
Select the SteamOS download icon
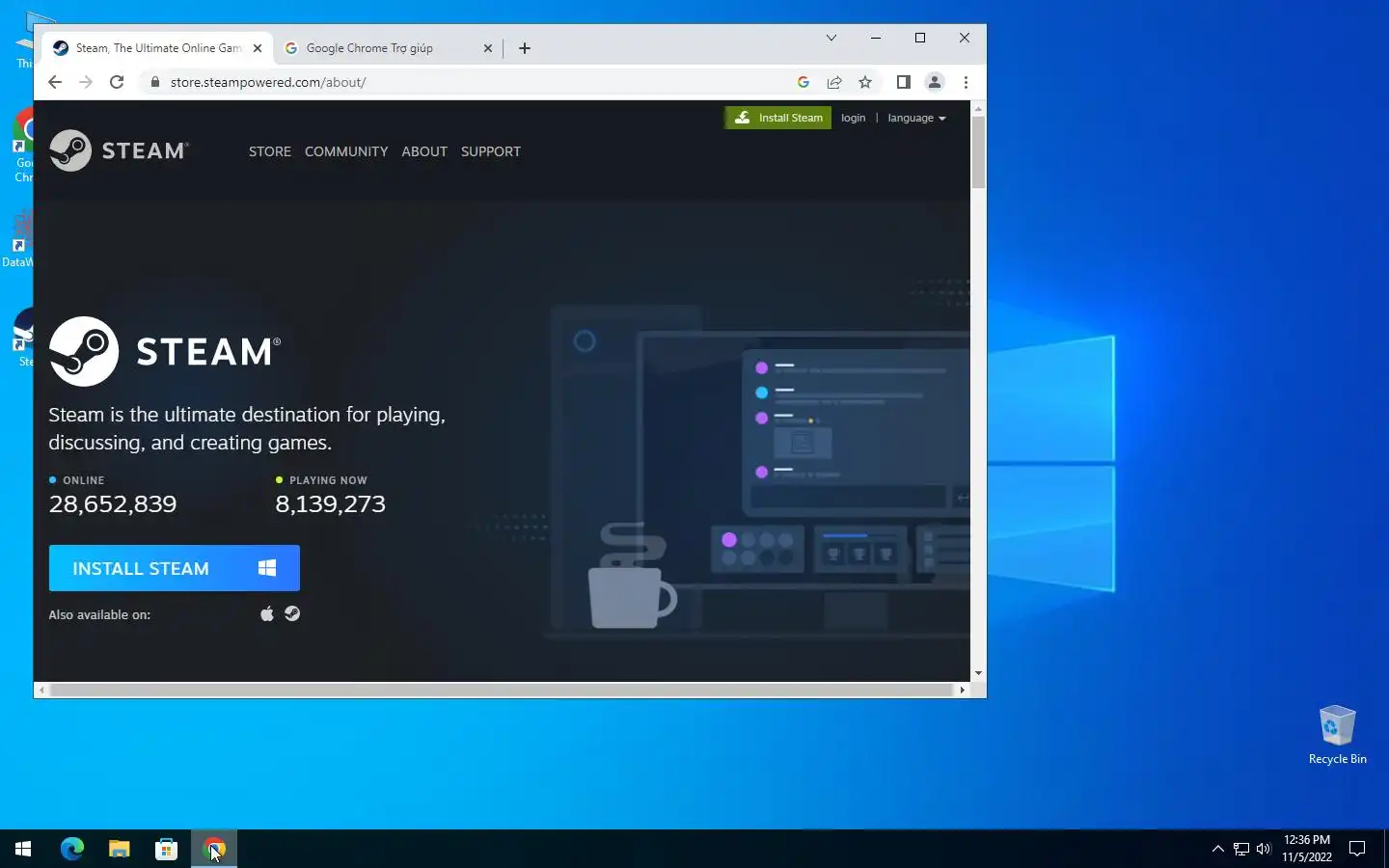[x=292, y=613]
